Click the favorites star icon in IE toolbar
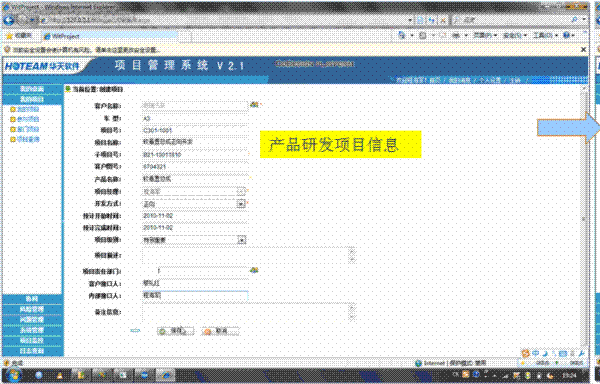The image size is (600, 384). [9, 36]
